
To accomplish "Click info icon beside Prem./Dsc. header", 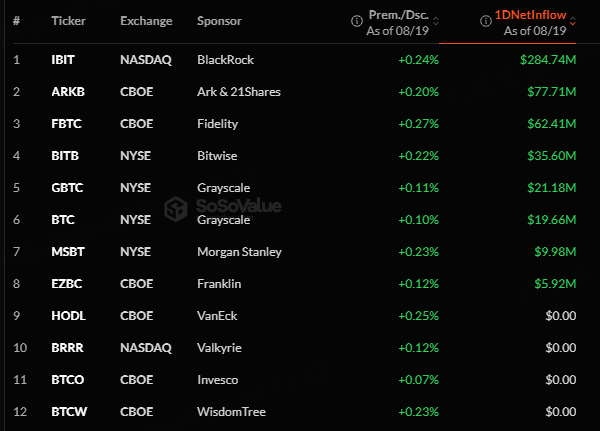I will click(x=357, y=21).
